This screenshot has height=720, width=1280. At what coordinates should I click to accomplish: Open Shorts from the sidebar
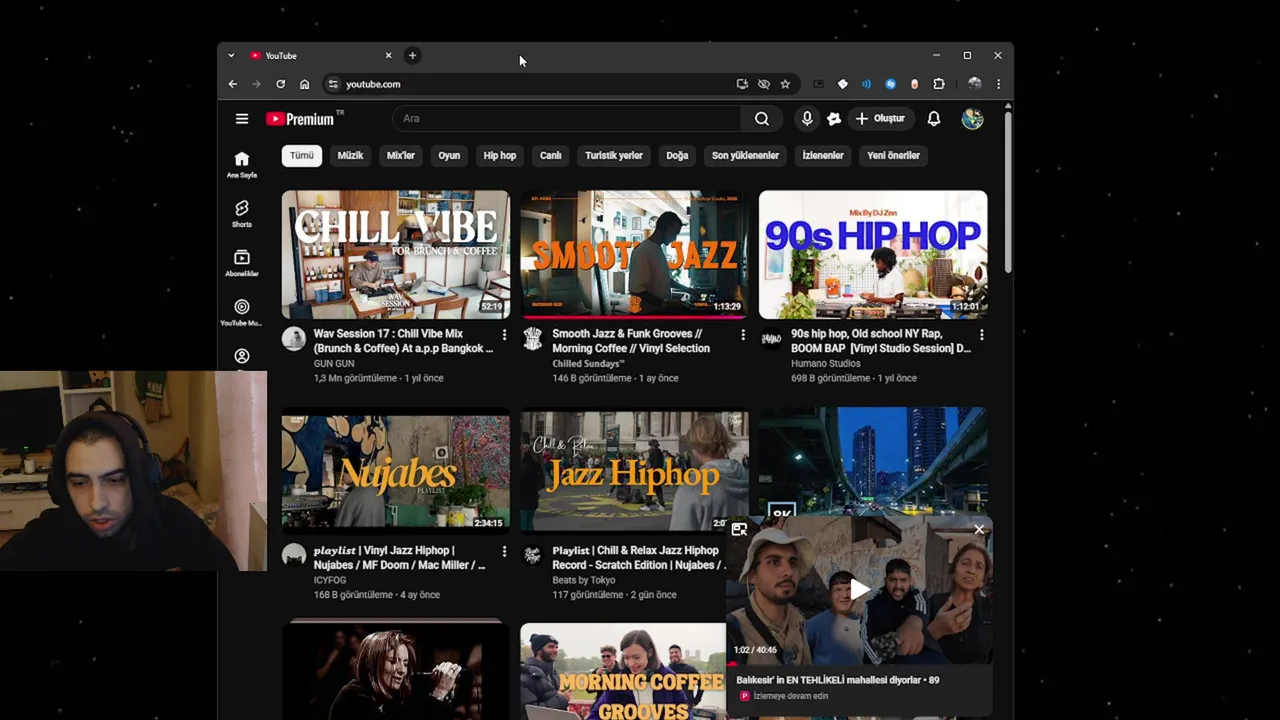242,213
